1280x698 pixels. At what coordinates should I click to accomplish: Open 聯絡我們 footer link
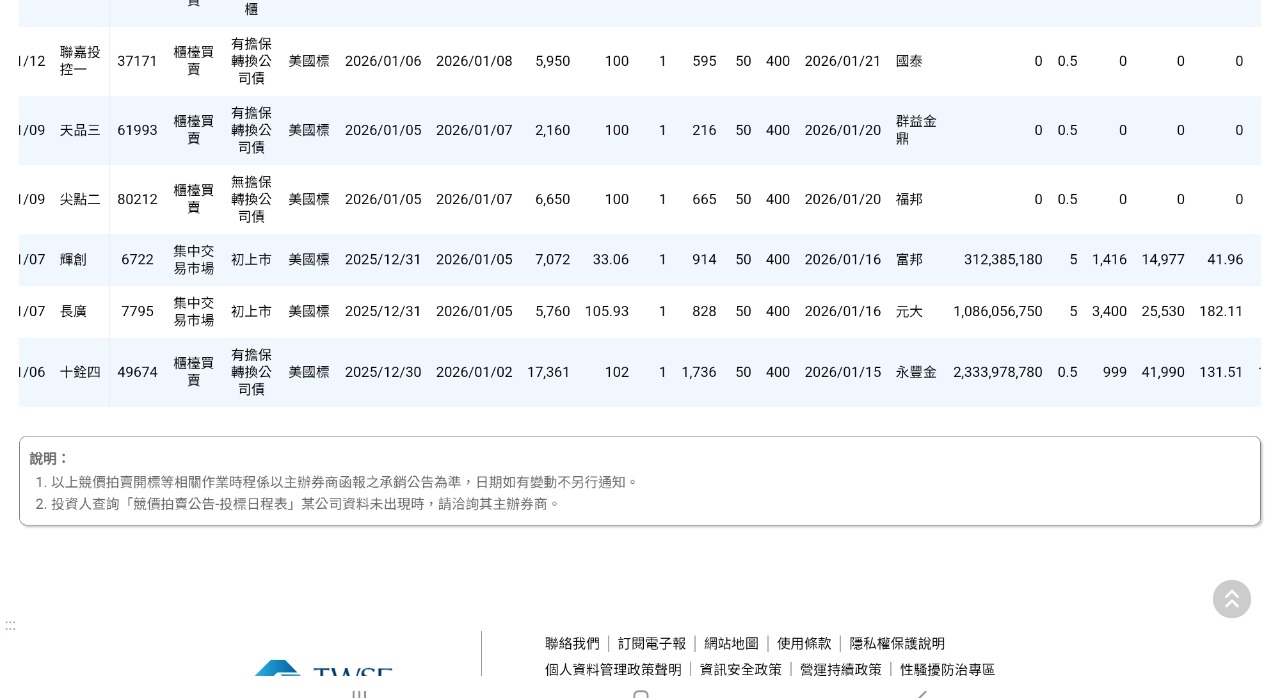coord(572,644)
